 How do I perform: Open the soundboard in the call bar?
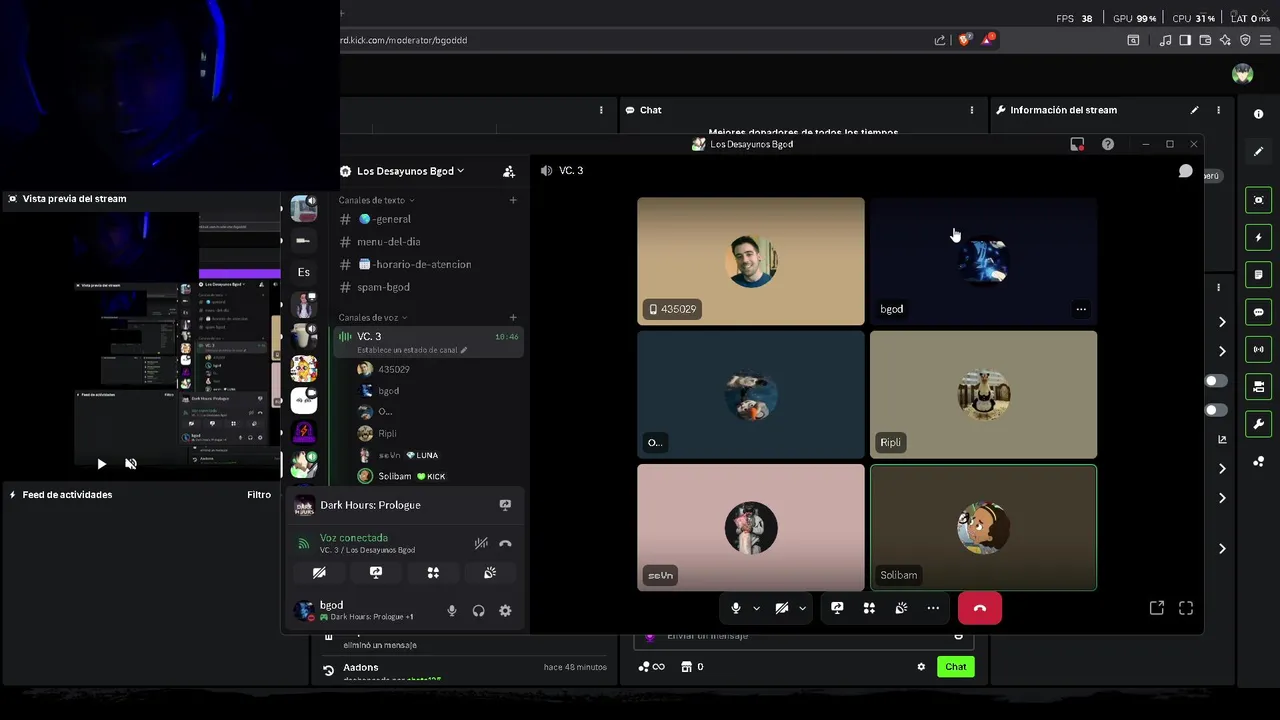click(901, 608)
